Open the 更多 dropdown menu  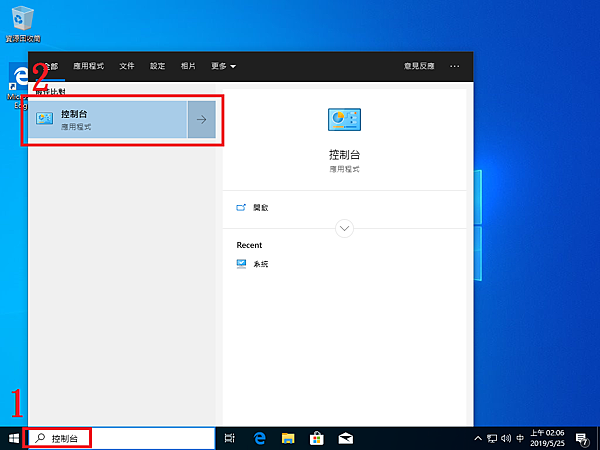(x=223, y=66)
